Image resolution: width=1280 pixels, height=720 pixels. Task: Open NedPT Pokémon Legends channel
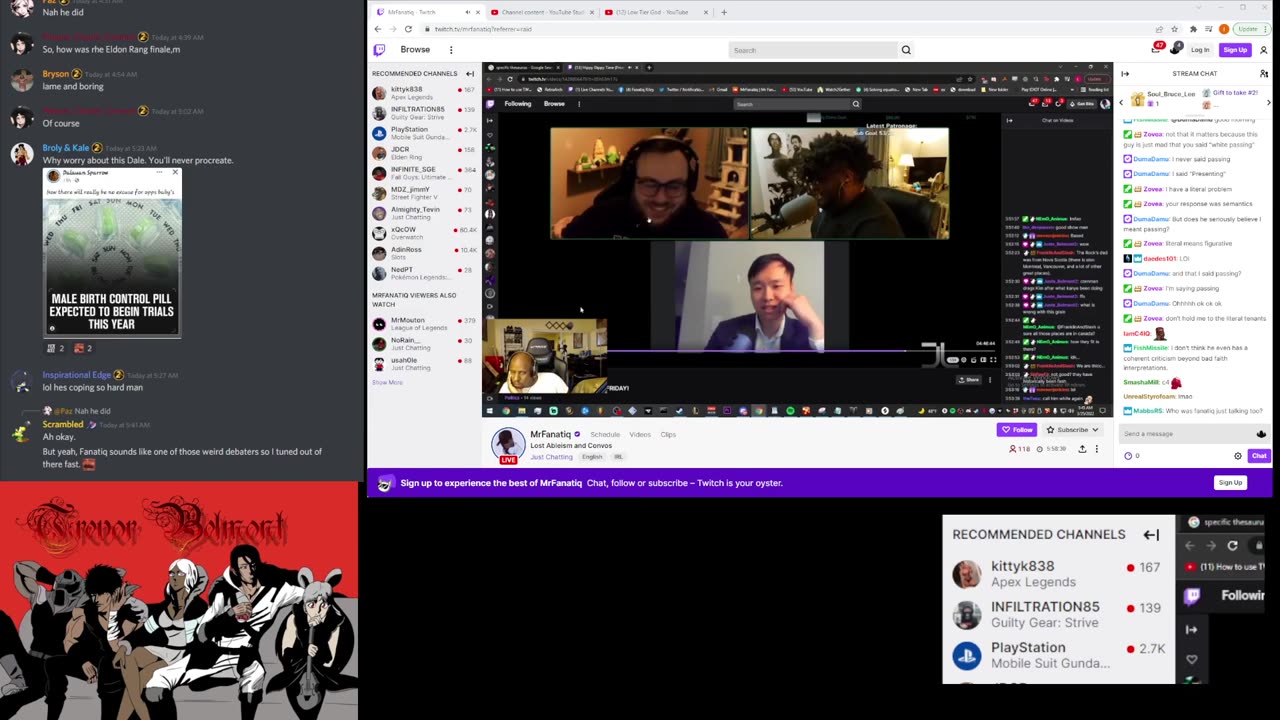click(423, 273)
